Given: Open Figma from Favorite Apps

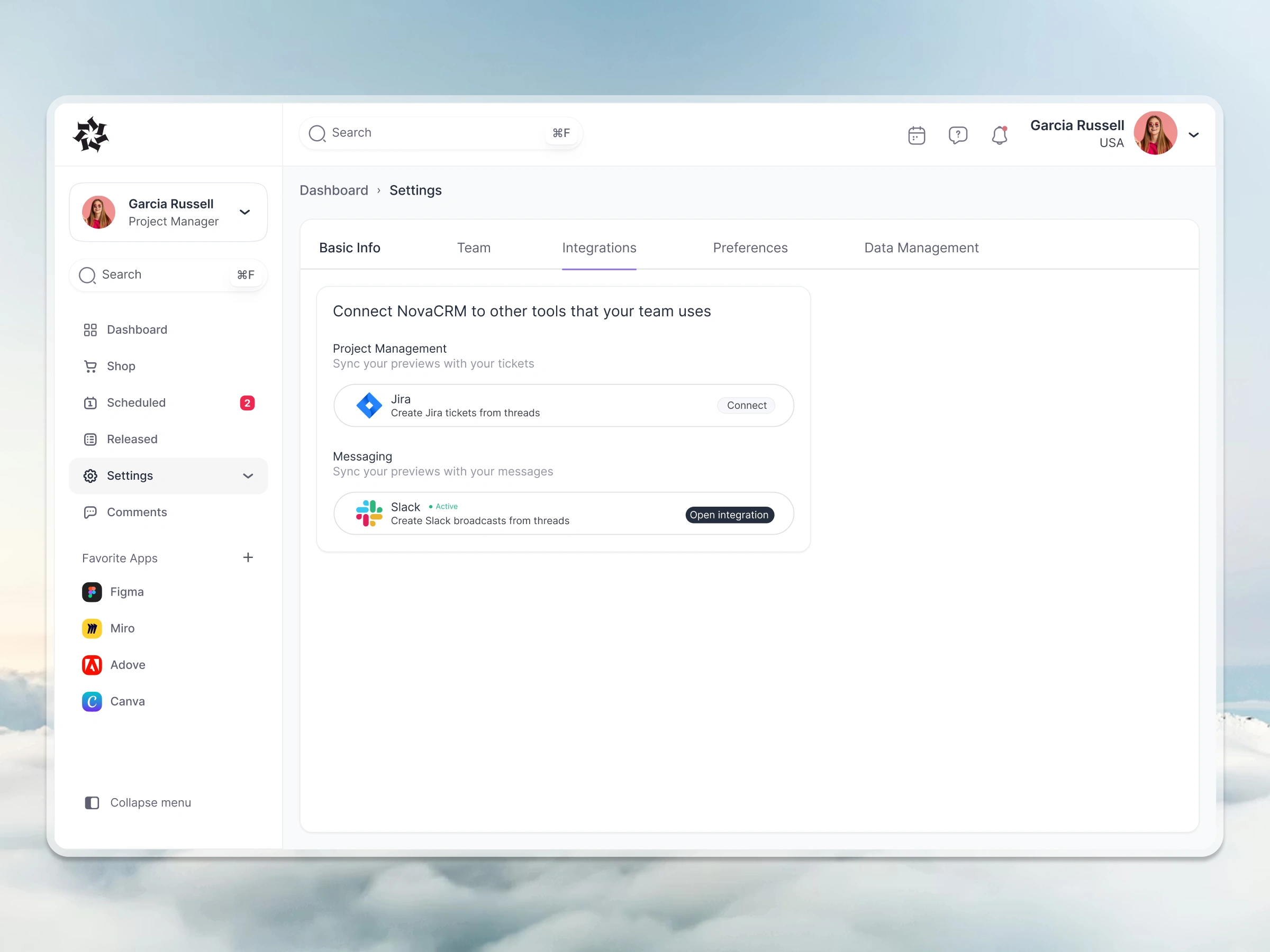Looking at the screenshot, I should coord(127,592).
